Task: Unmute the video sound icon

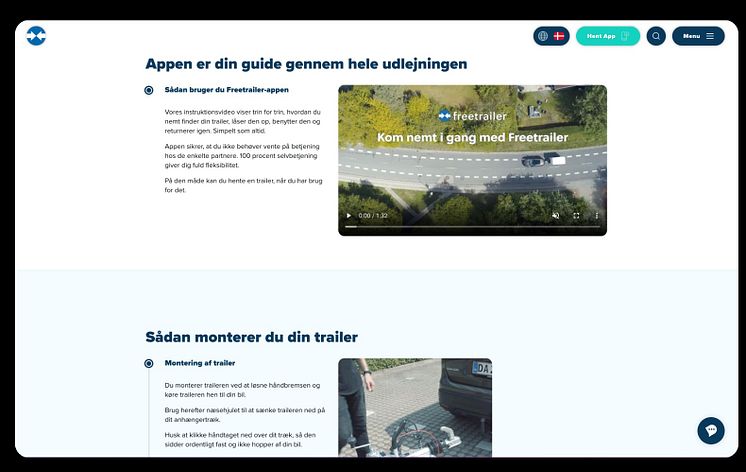Action: [555, 216]
